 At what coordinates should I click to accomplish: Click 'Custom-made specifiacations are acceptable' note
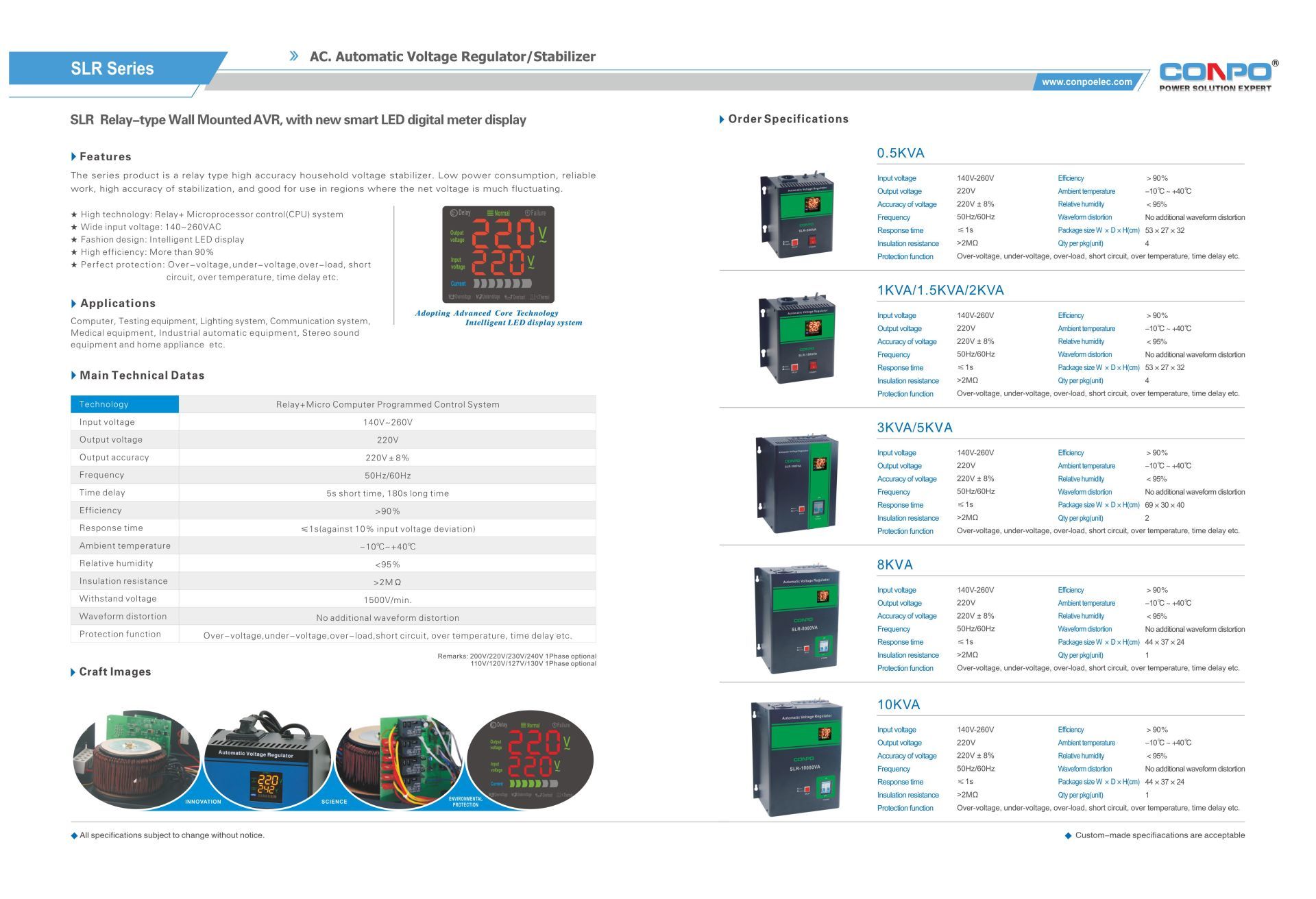(1160, 835)
